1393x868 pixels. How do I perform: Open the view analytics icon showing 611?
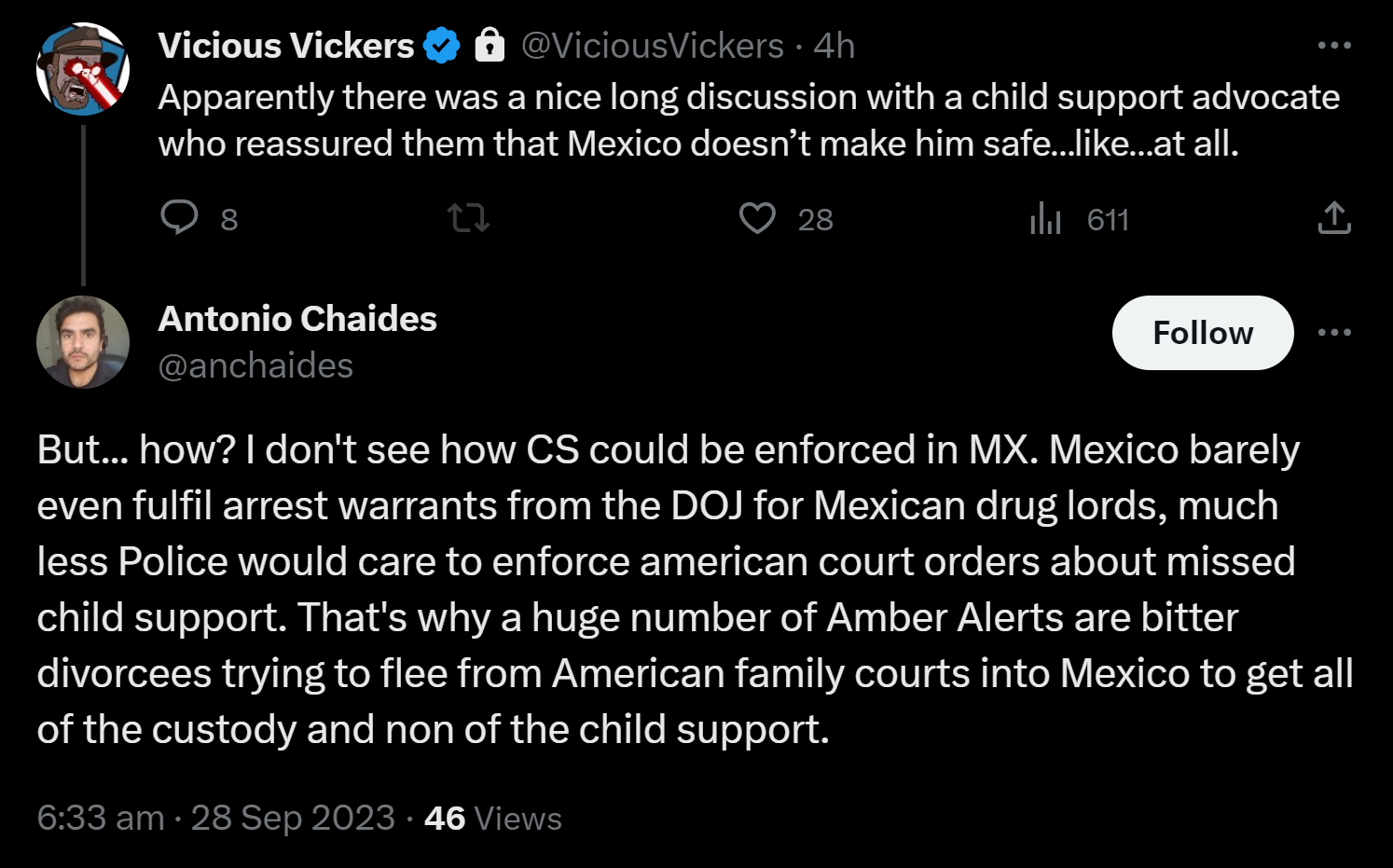pyautogui.click(x=1045, y=218)
